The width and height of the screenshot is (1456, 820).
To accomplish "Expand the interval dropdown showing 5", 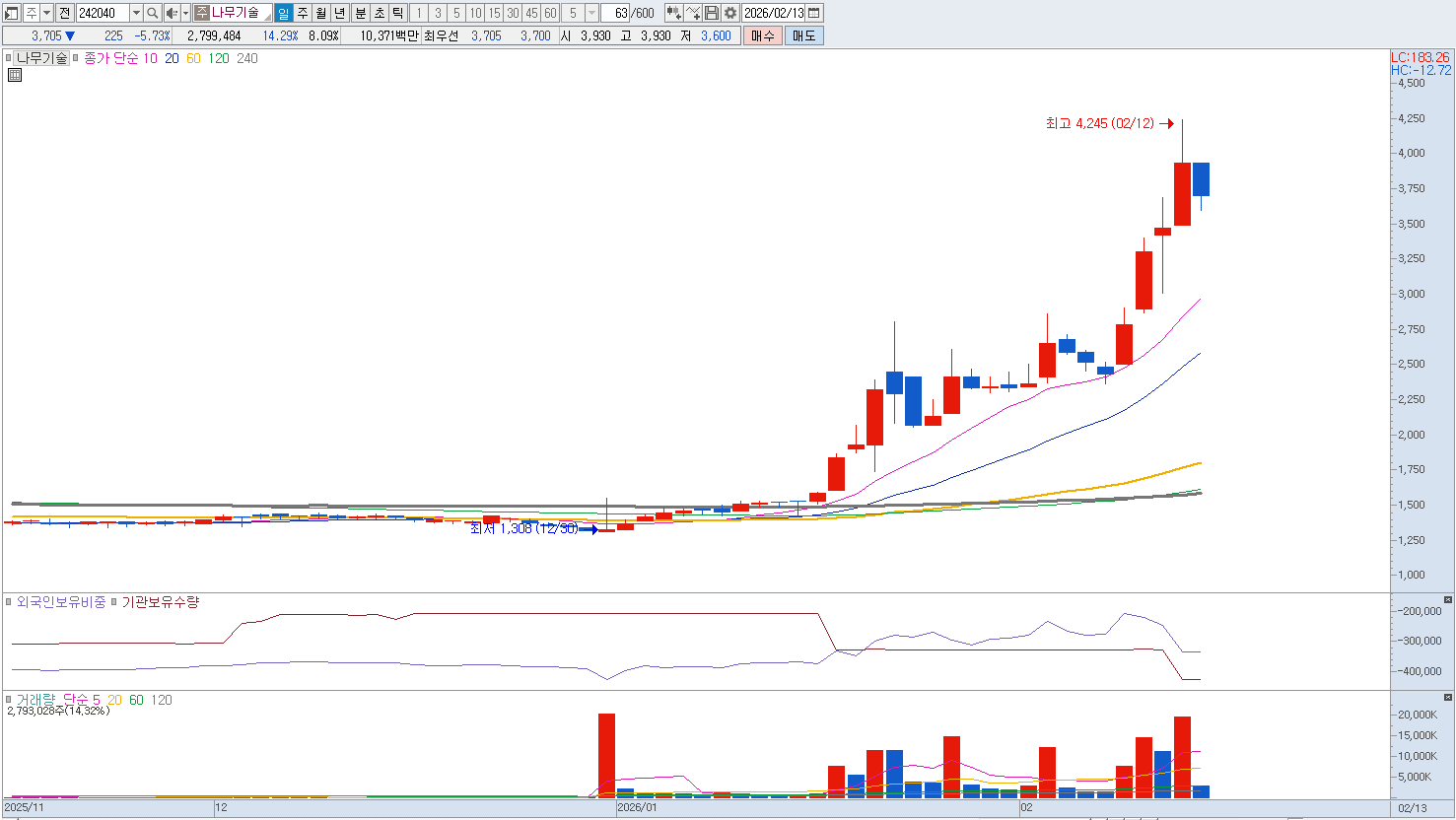I will coord(591,13).
